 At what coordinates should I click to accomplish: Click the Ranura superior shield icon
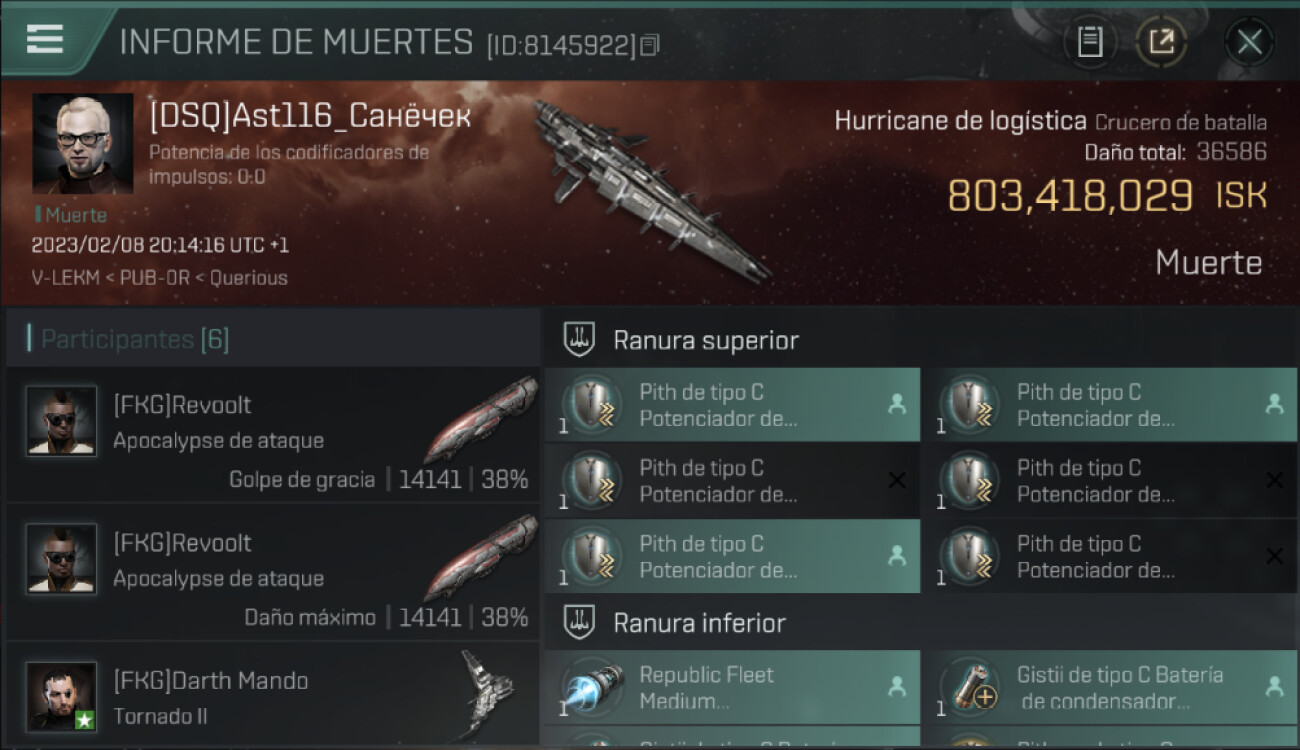pos(580,340)
